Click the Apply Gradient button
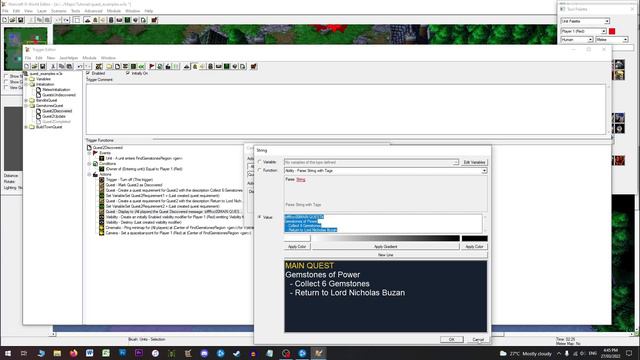 coord(386,247)
